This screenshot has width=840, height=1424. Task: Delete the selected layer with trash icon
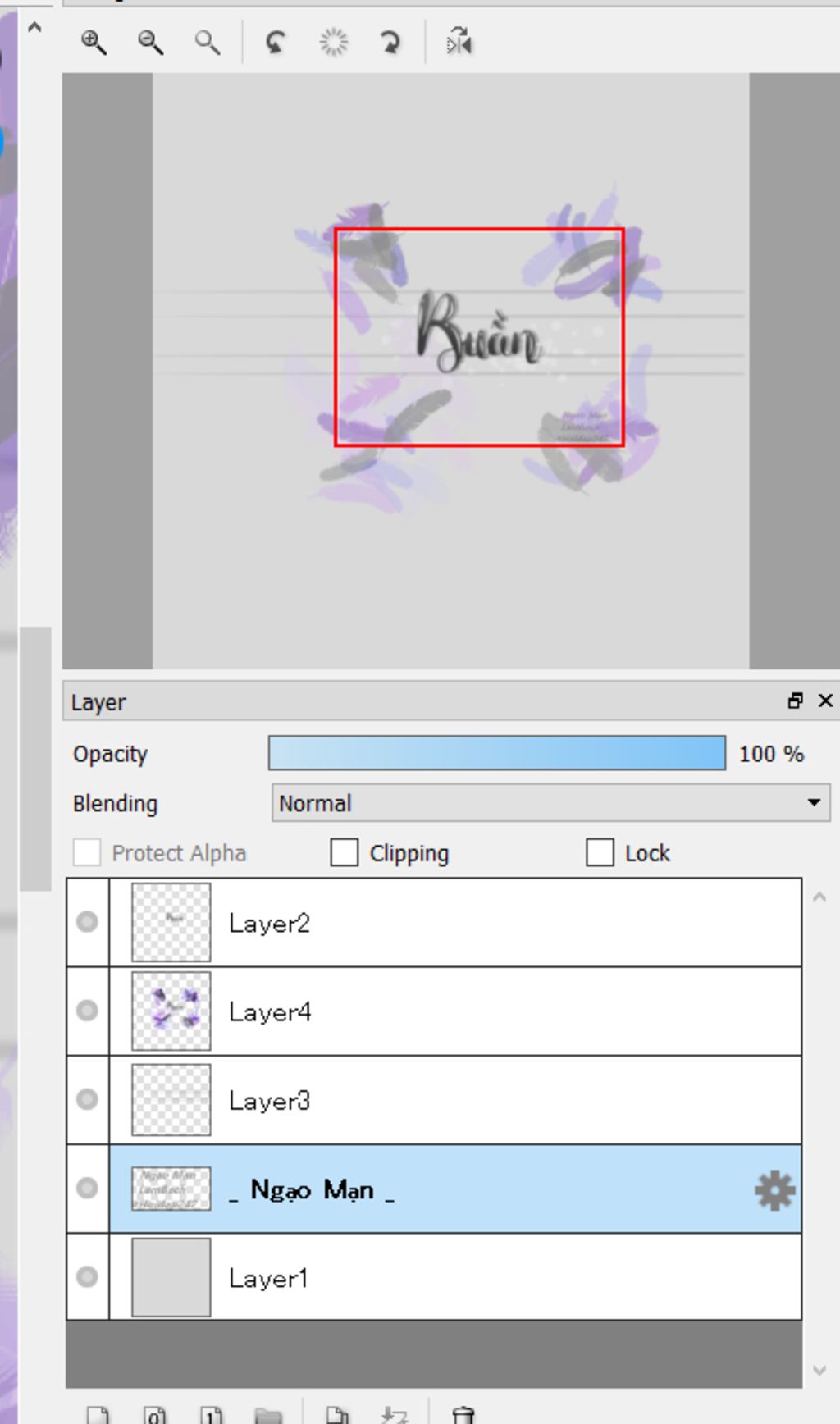463,1414
